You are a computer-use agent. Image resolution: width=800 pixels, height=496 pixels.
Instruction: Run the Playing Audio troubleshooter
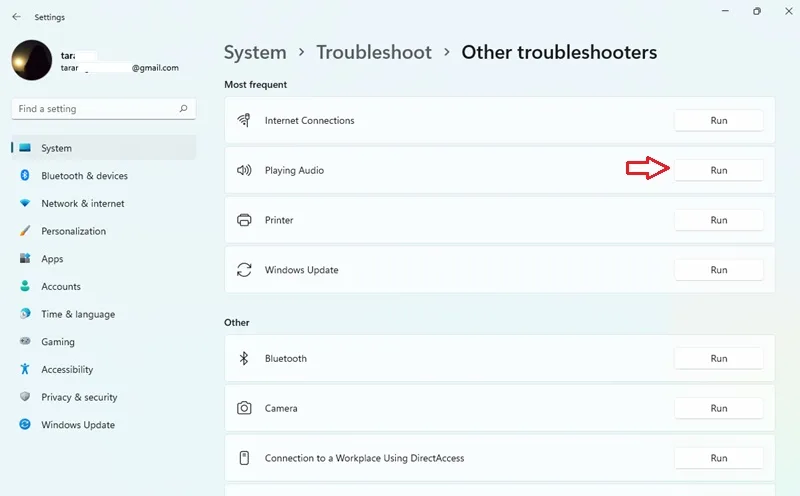pyautogui.click(x=718, y=170)
